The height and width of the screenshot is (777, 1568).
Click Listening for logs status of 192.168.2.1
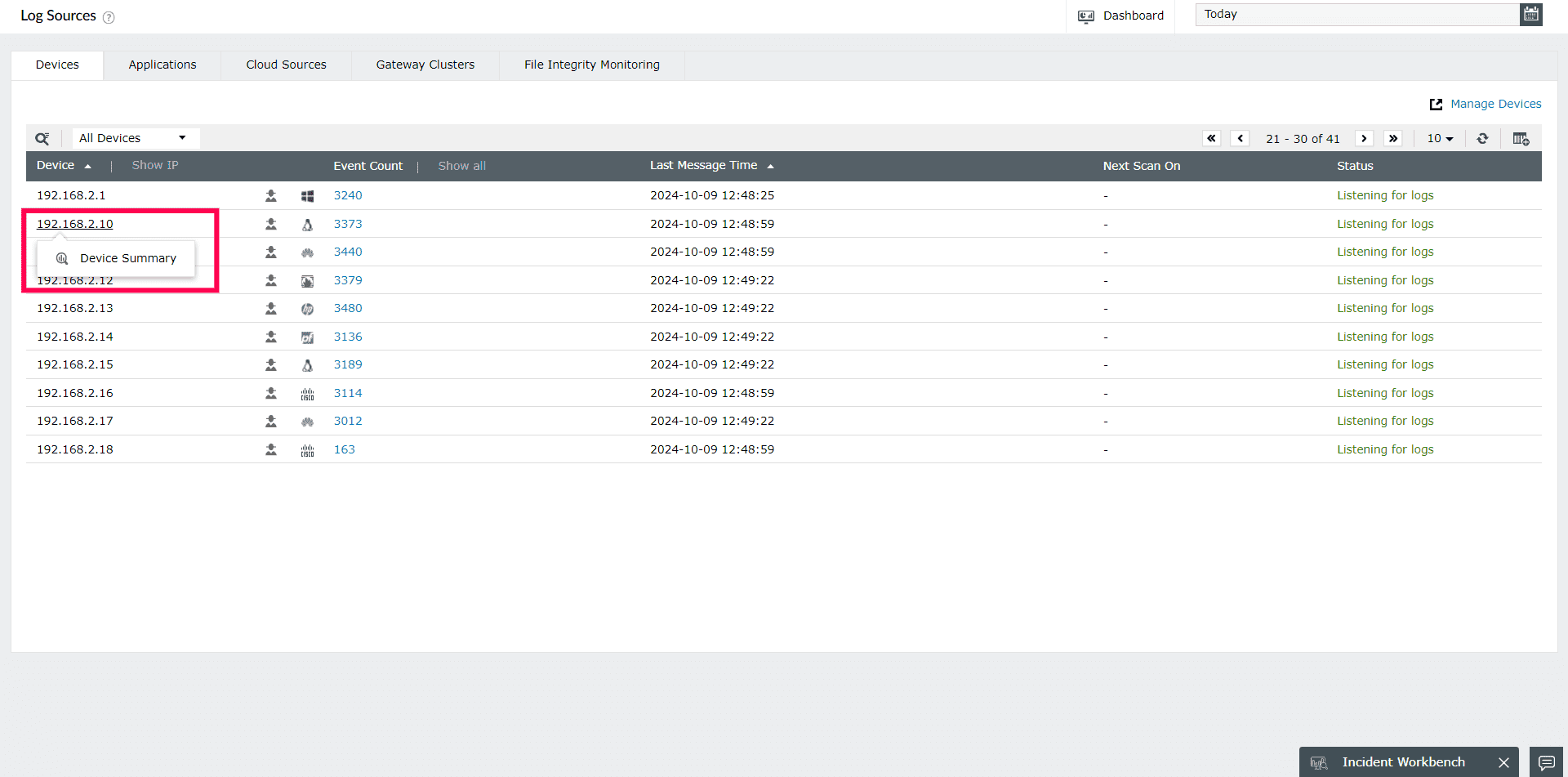[x=1385, y=196]
